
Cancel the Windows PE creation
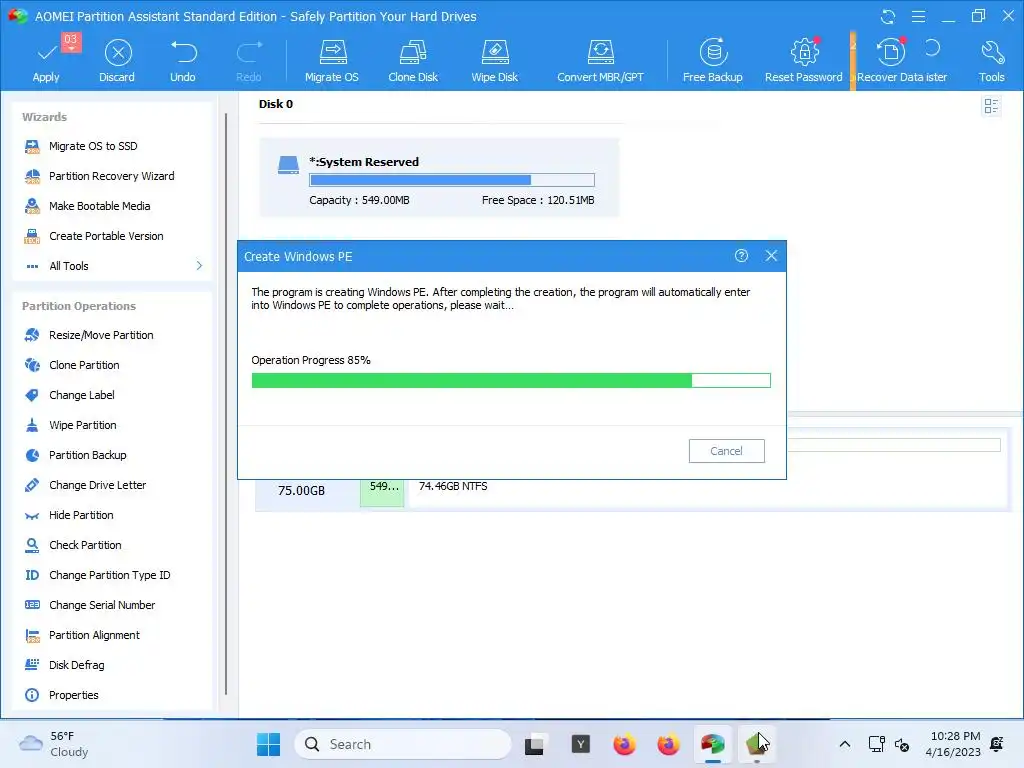(726, 451)
